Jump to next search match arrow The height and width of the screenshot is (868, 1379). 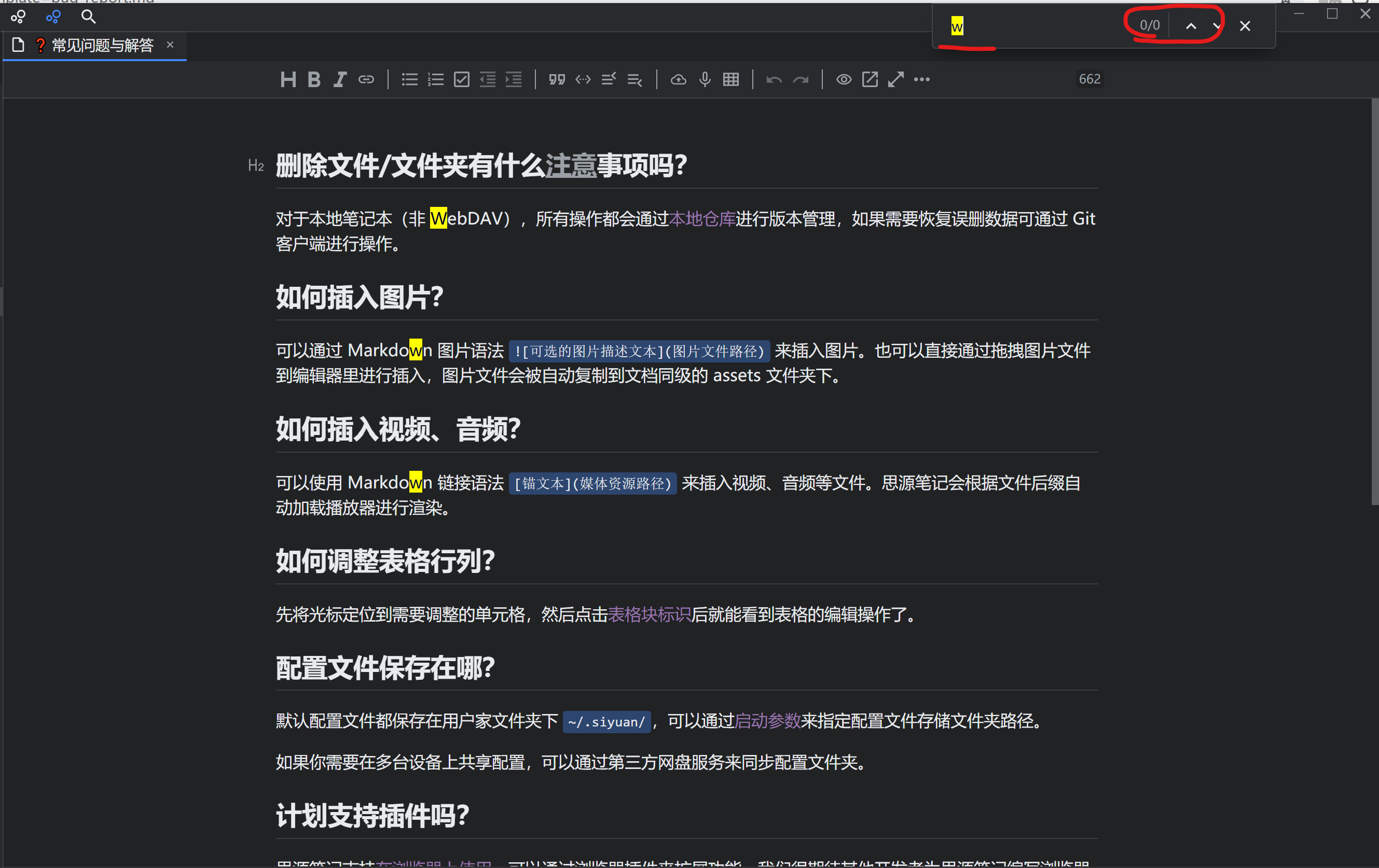pos(1217,26)
